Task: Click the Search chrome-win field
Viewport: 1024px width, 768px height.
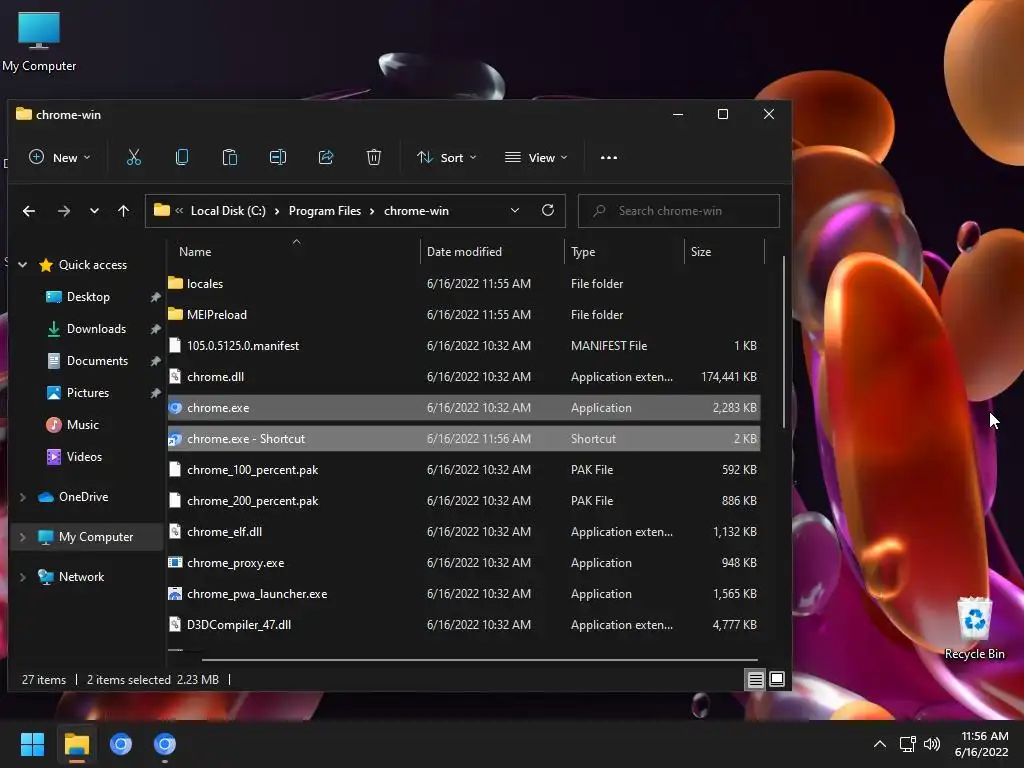Action: 679,211
